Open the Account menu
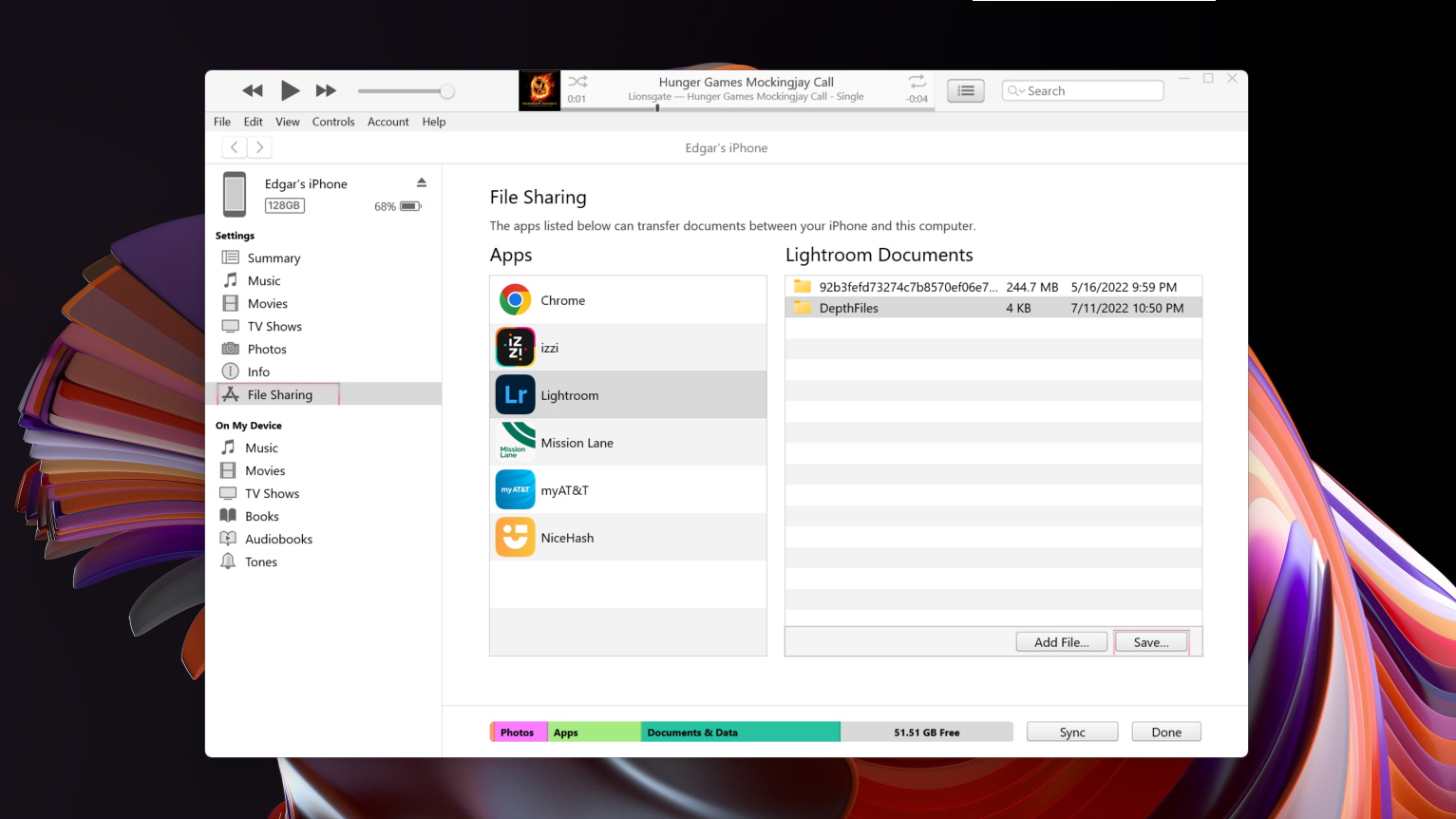1456x819 pixels. (388, 122)
